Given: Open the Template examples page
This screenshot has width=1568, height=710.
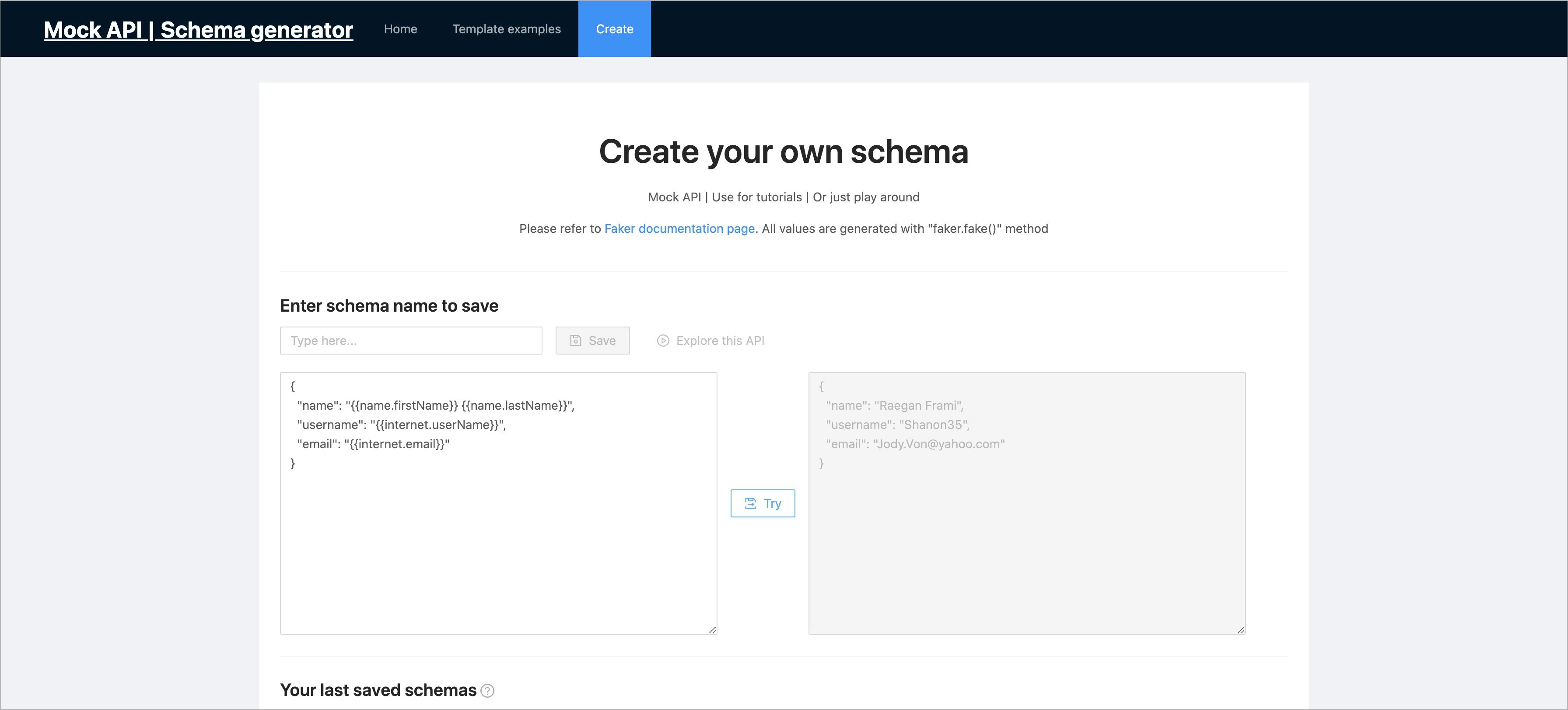Looking at the screenshot, I should [x=507, y=28].
